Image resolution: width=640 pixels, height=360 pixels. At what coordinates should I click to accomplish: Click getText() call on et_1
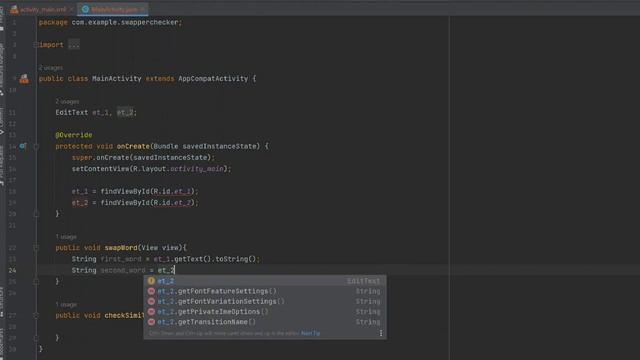click(x=193, y=259)
